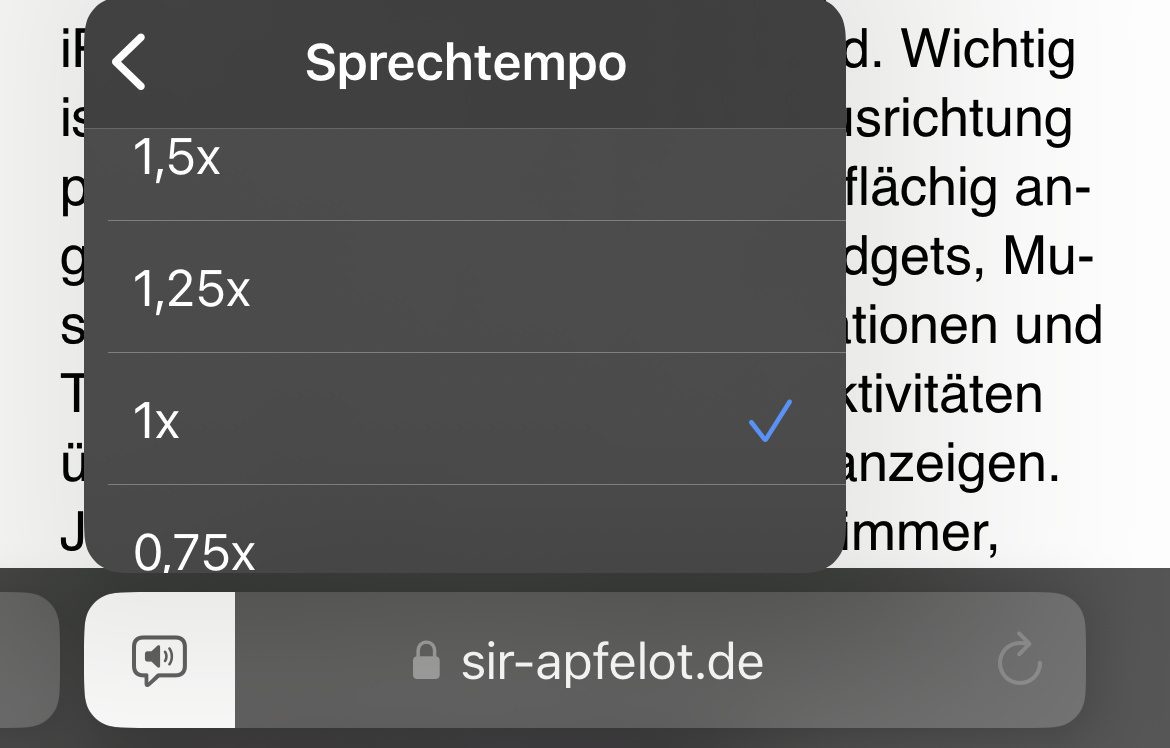Go back using the chevron arrow
This screenshot has width=1170, height=748.
[x=130, y=62]
